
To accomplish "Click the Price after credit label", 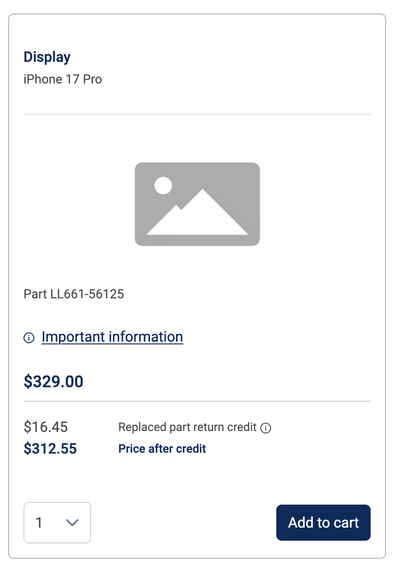I will tap(162, 449).
